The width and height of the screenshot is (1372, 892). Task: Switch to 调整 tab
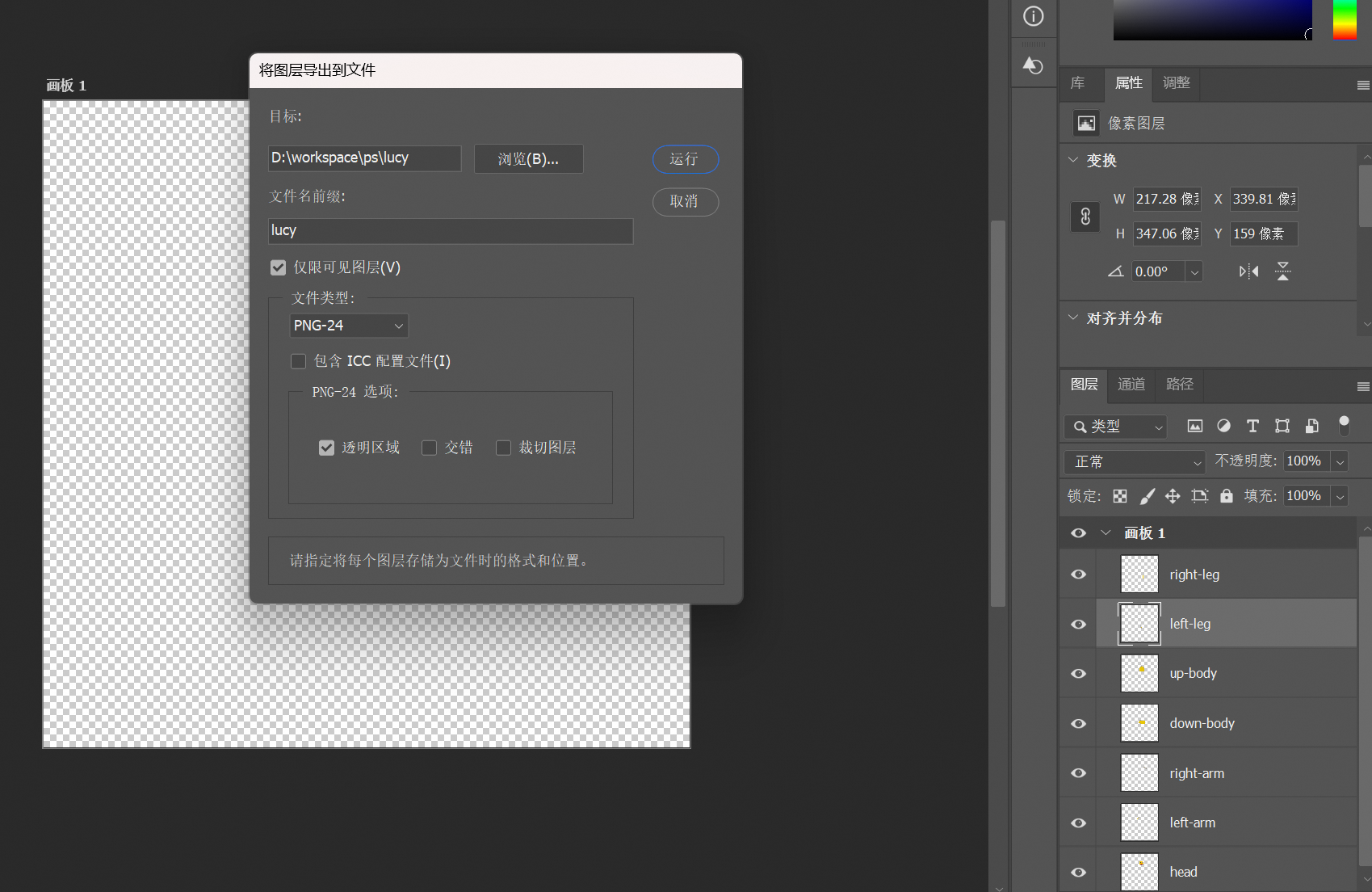(x=1177, y=83)
